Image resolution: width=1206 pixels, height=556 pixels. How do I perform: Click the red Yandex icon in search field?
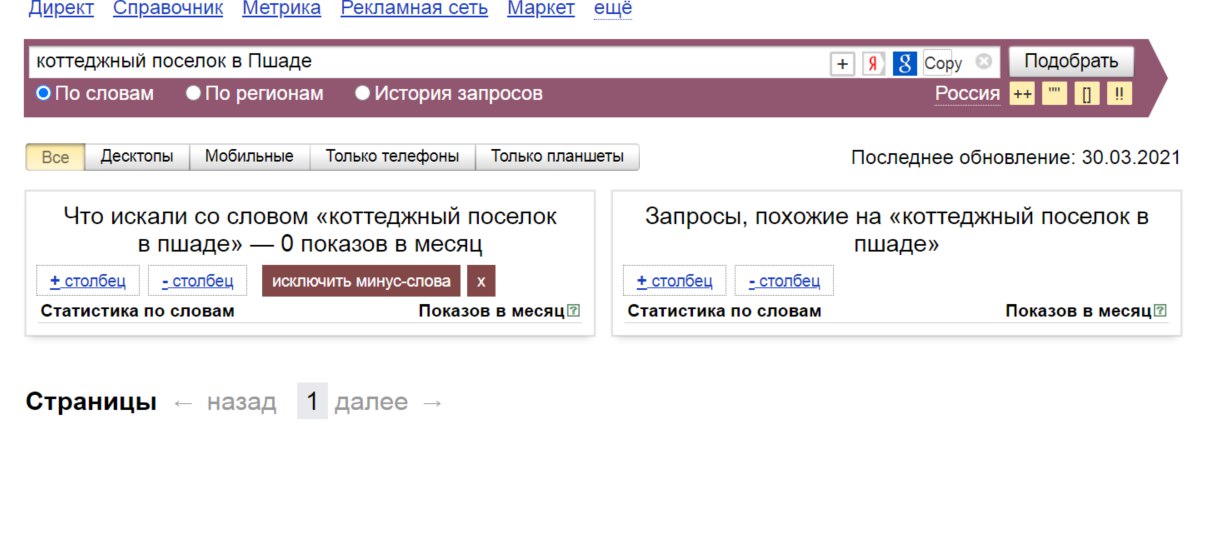pos(874,63)
